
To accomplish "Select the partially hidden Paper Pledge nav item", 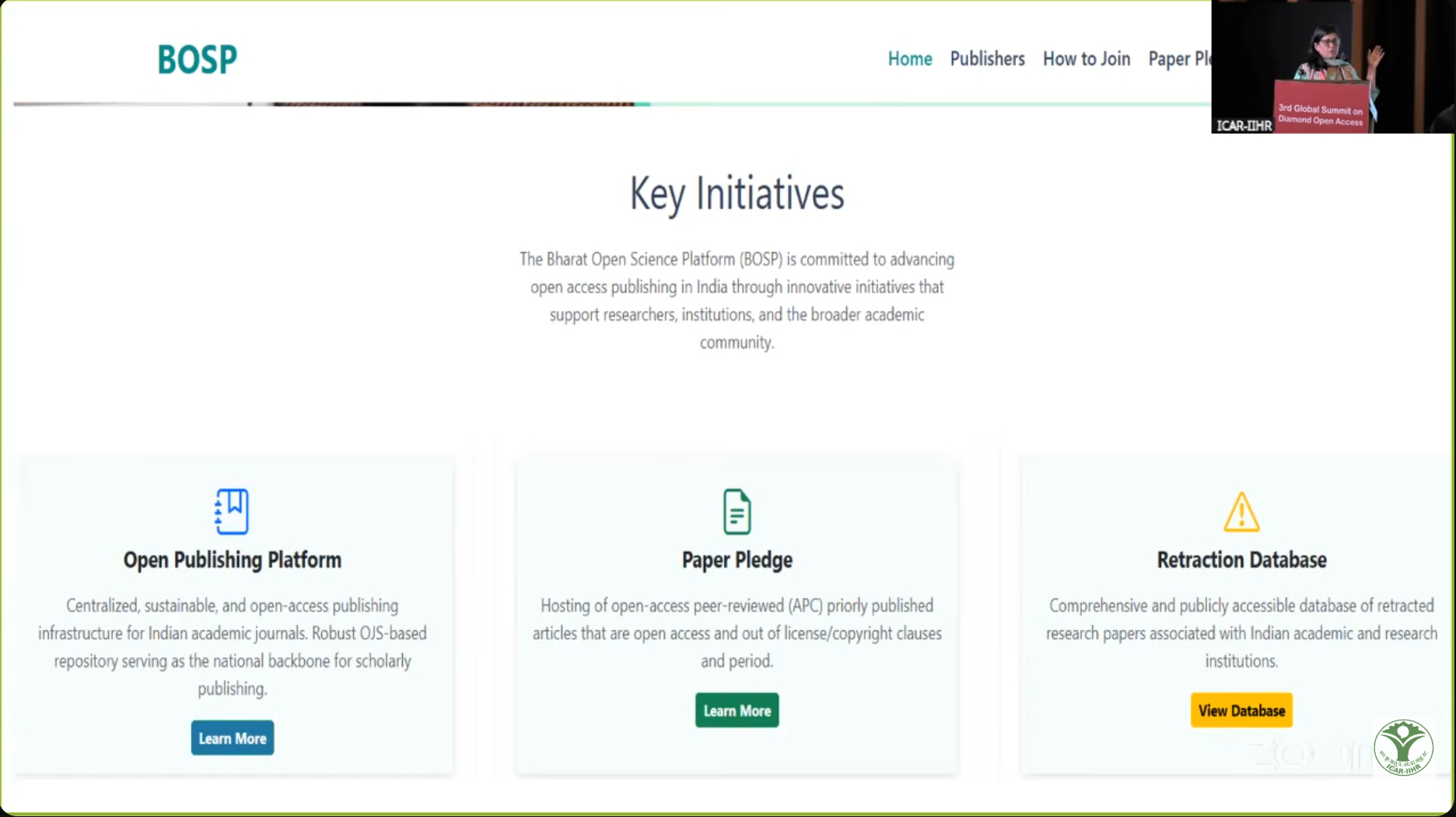I will (x=1178, y=59).
